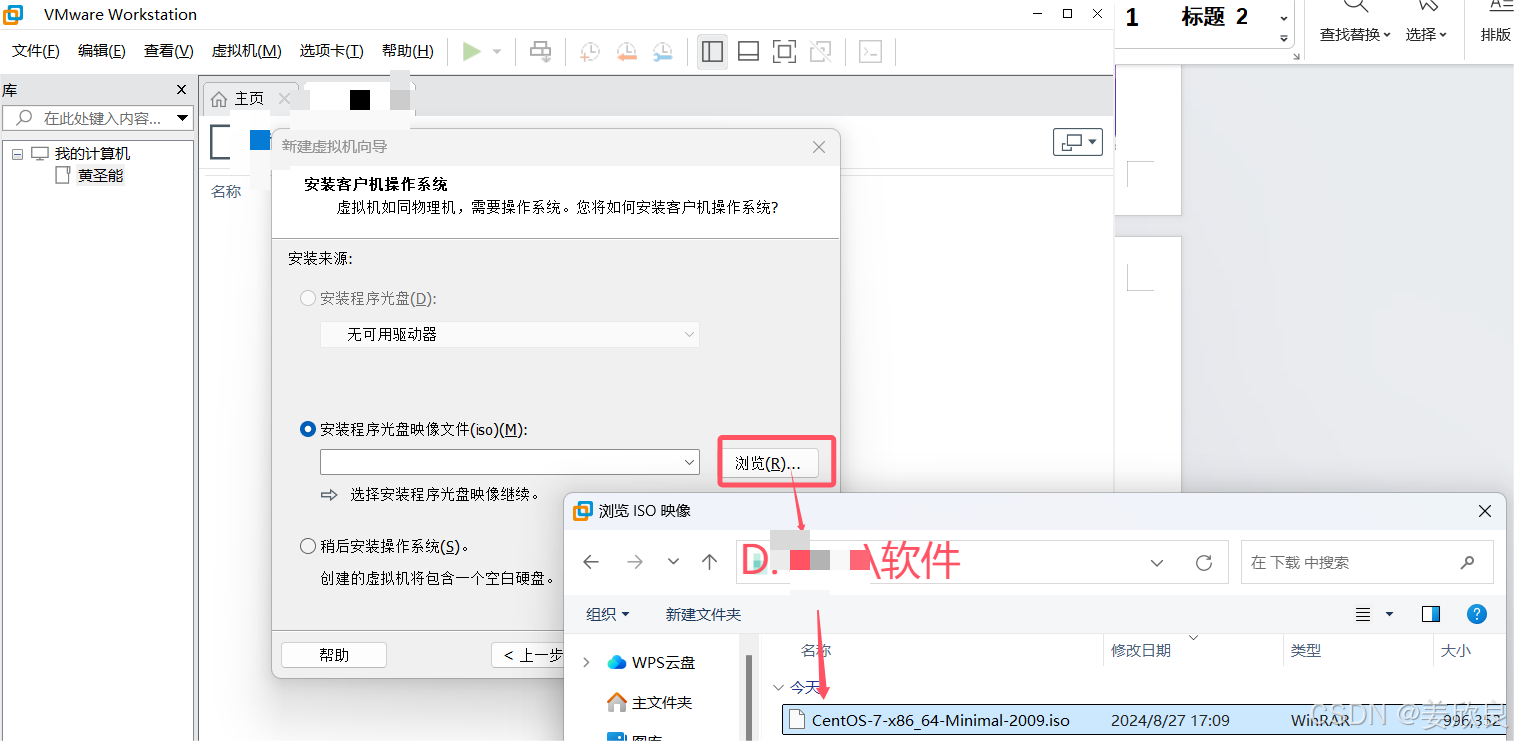The image size is (1514, 741).
Task: Click the 新建文件夹 button
Action: tap(703, 614)
